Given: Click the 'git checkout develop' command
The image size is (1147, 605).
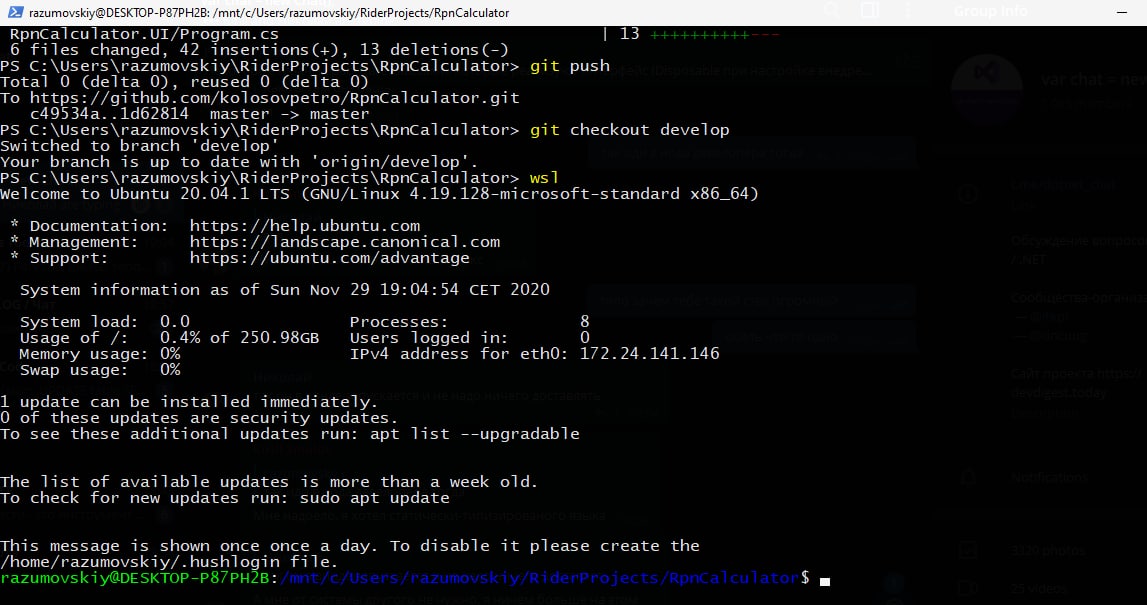Looking at the screenshot, I should [x=629, y=130].
